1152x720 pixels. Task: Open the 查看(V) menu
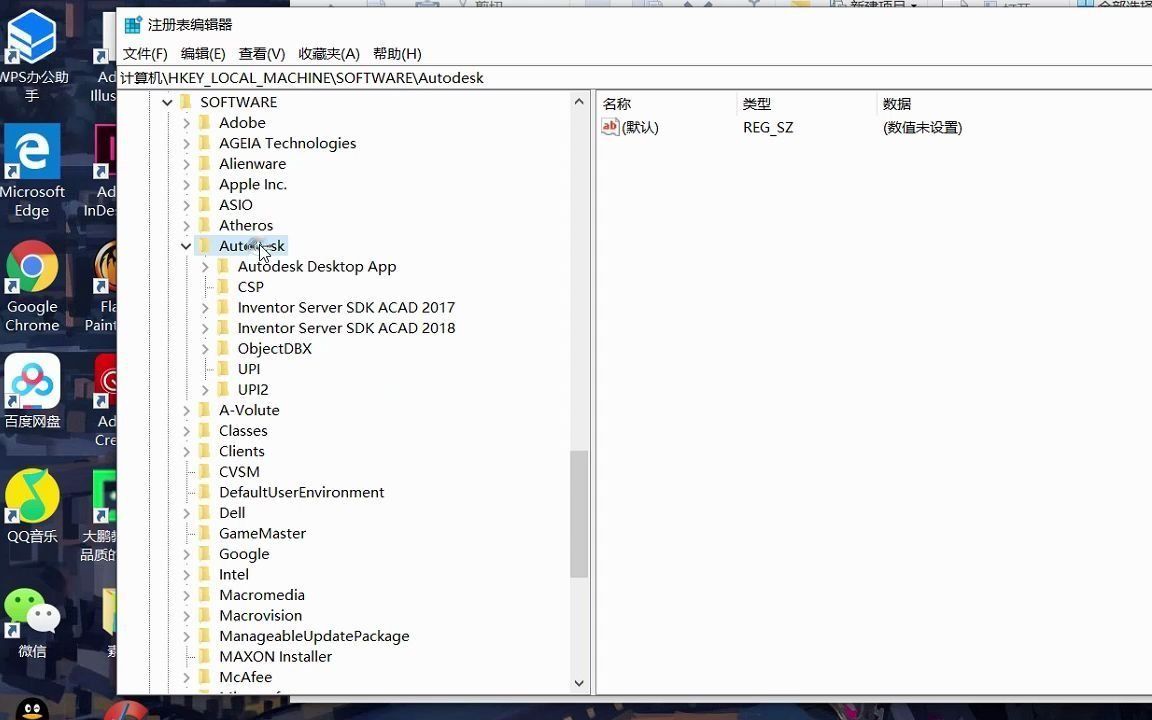tap(262, 54)
